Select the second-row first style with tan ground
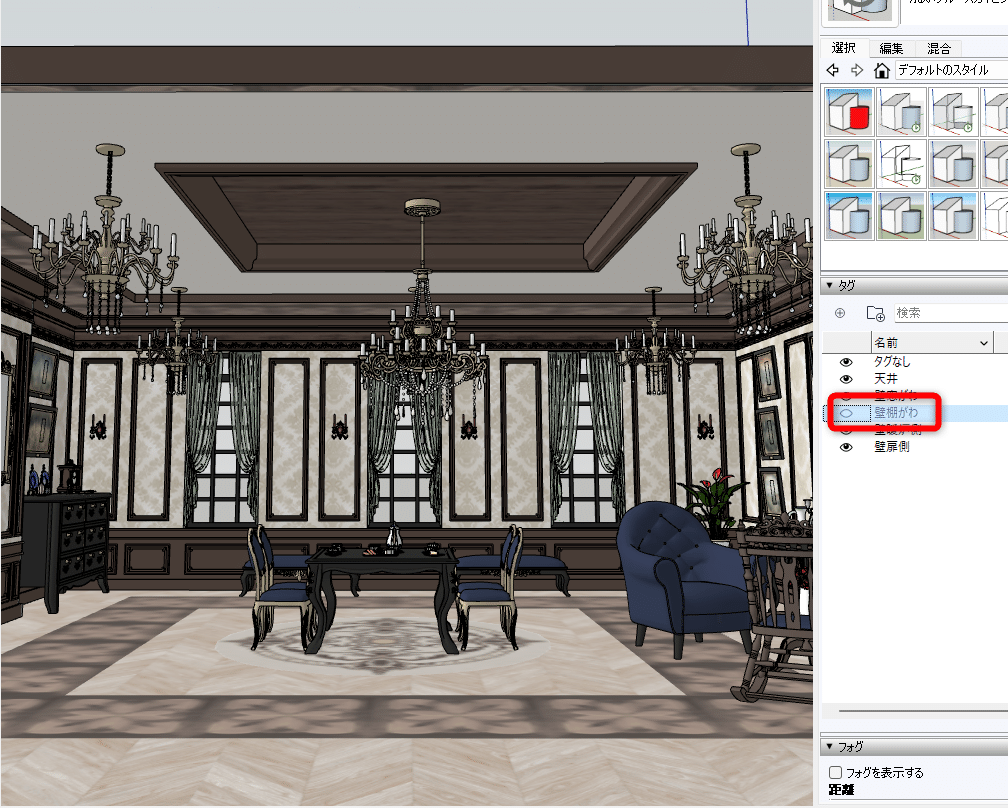This screenshot has width=1008, height=808. click(849, 164)
